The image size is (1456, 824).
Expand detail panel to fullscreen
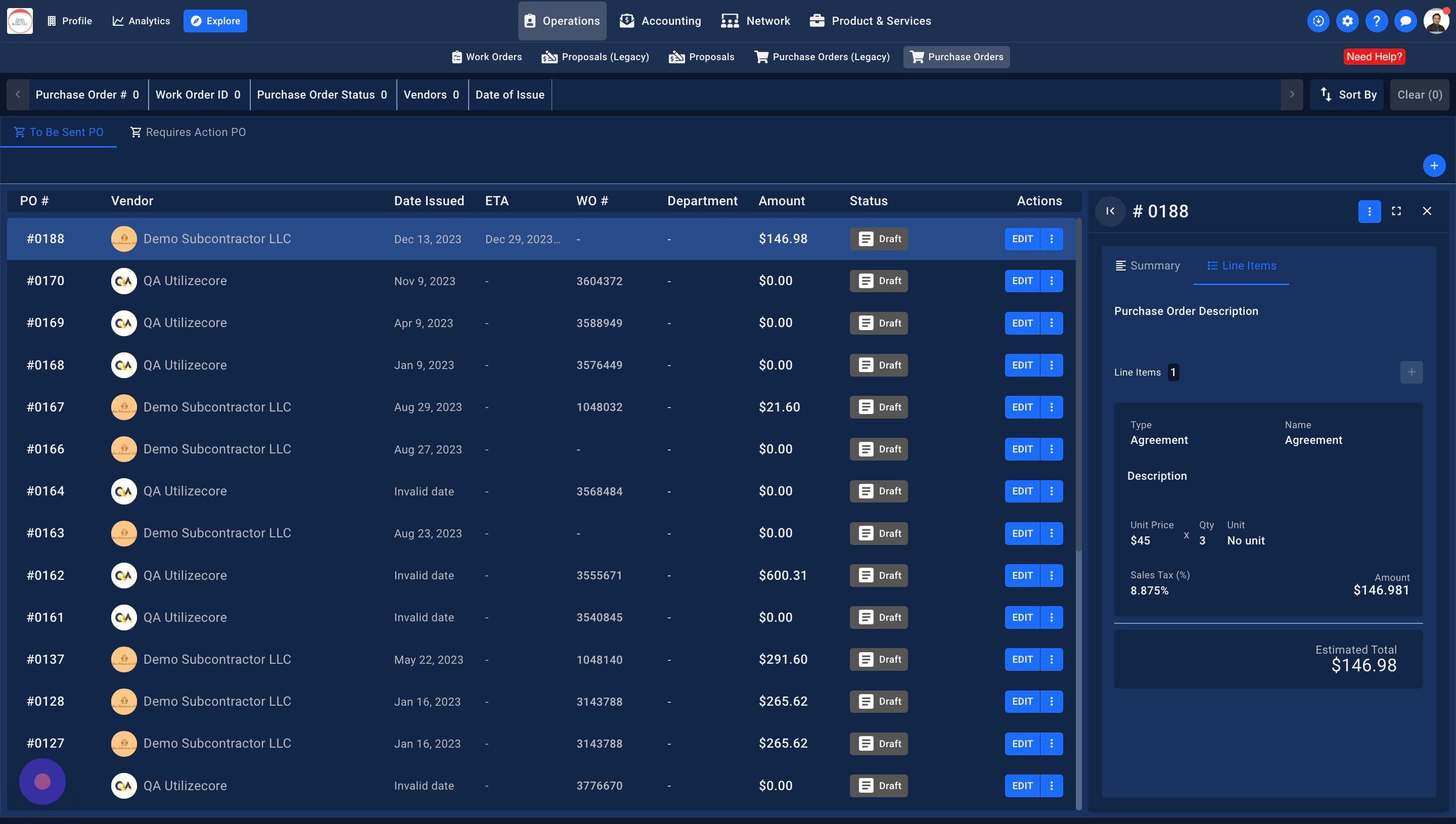(x=1396, y=211)
